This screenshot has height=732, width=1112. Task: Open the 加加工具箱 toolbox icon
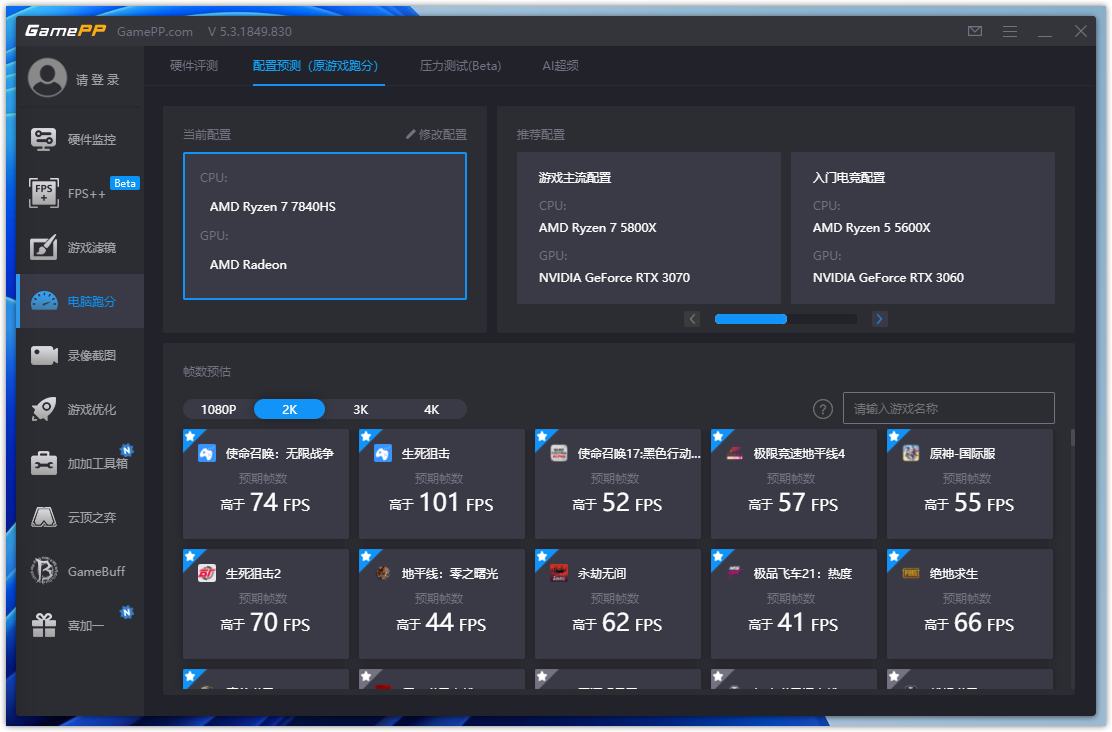(44, 464)
